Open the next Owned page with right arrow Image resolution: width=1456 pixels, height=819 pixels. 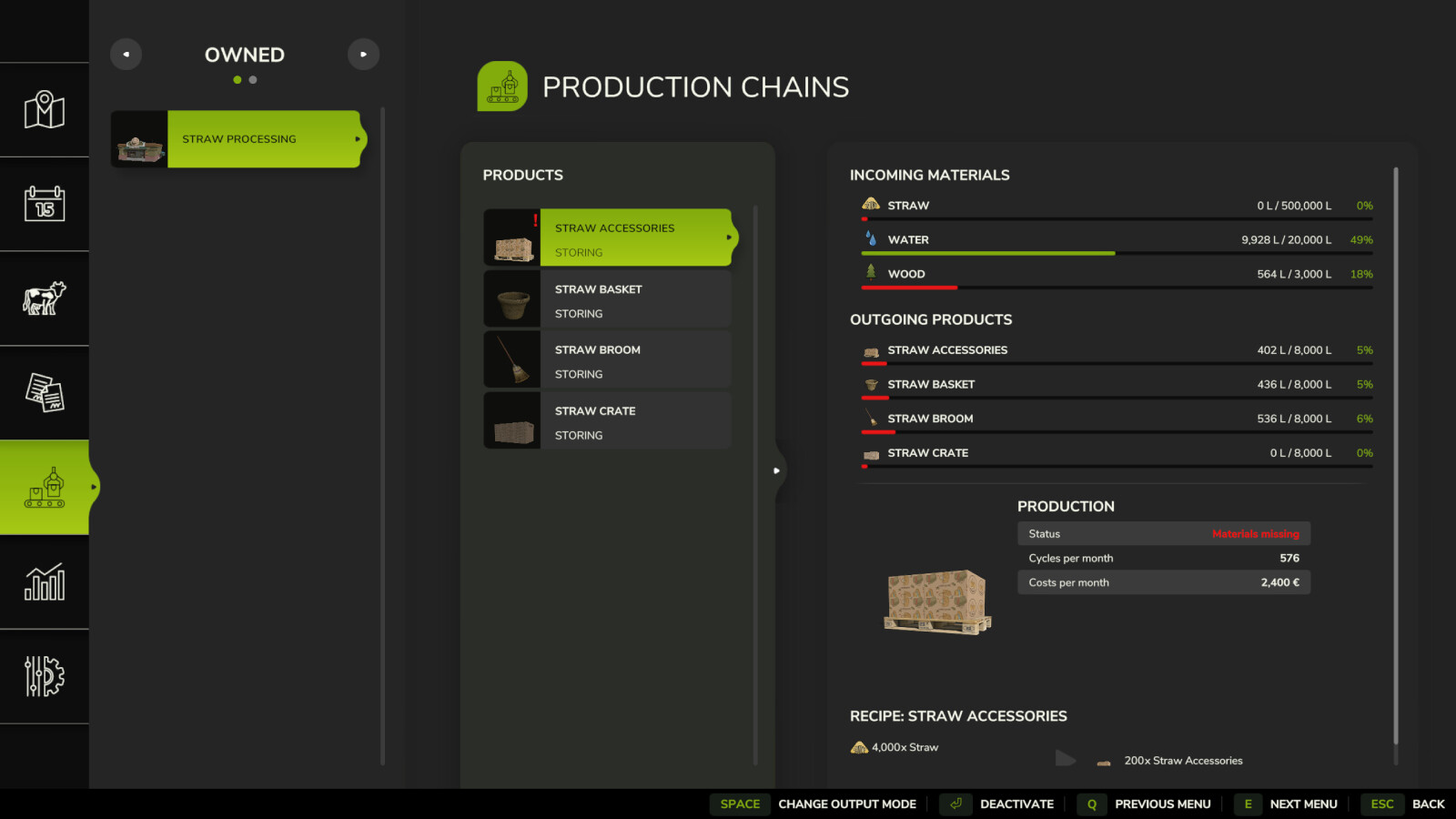(x=364, y=54)
